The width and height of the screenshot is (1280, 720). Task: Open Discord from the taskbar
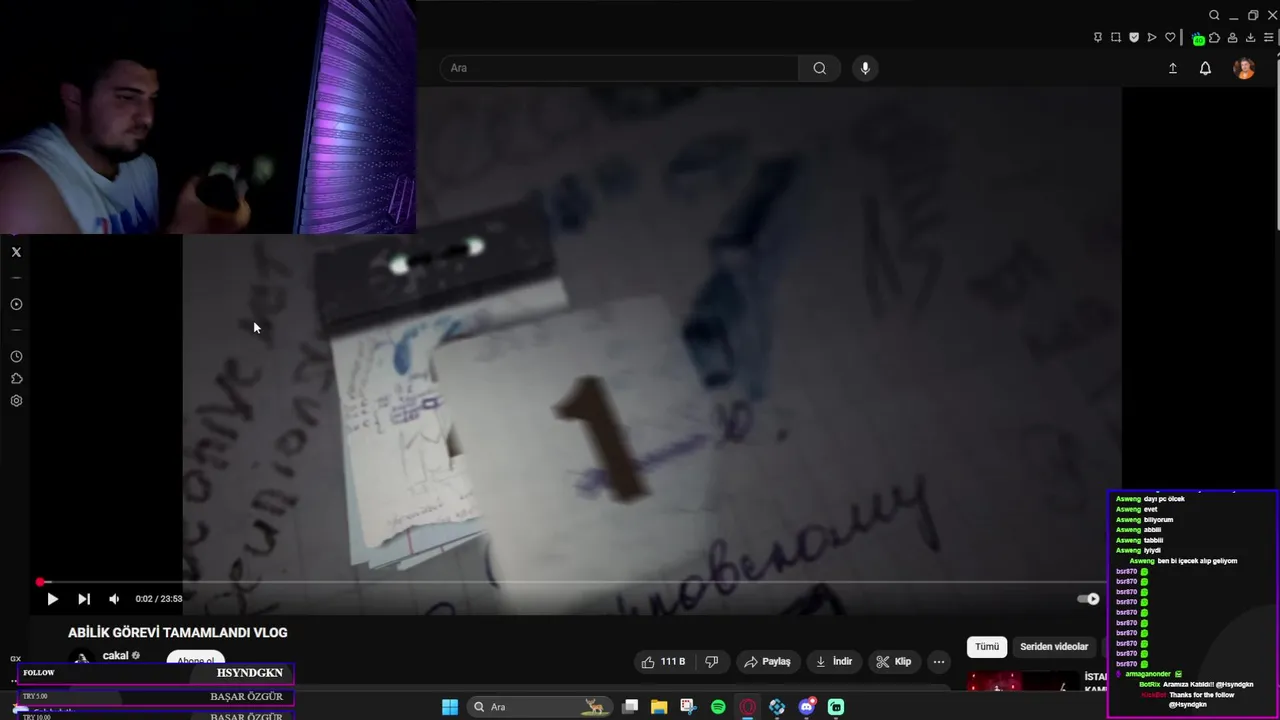[x=807, y=707]
